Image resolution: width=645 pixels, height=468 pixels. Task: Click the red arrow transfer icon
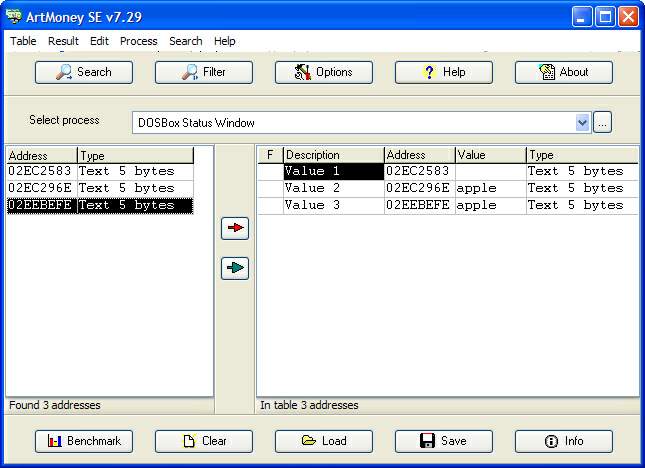235,228
